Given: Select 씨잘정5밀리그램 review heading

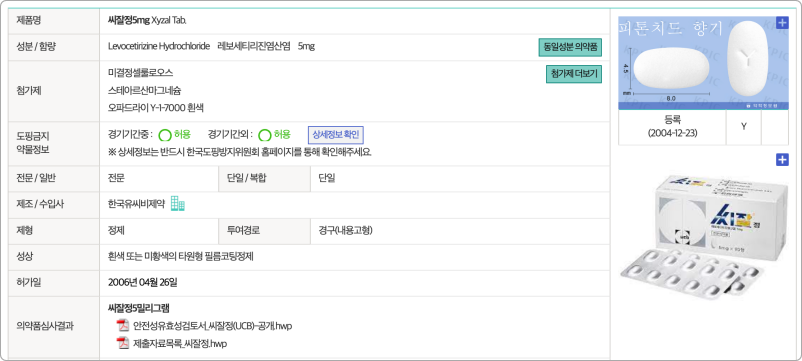Looking at the screenshot, I should click(139, 308).
